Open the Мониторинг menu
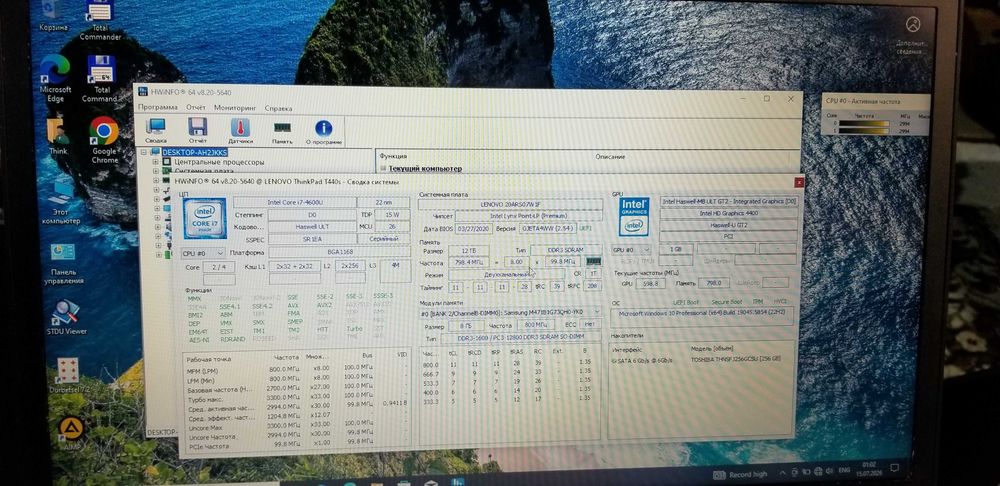Screen dimensions: 1000x486 (235, 108)
